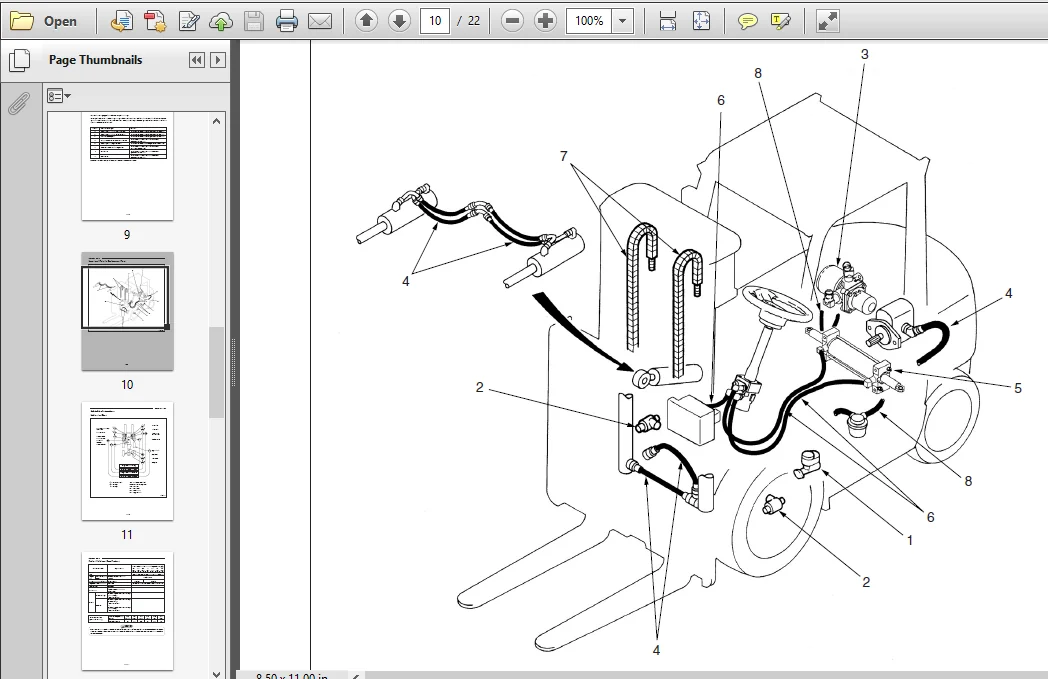The width and height of the screenshot is (1048, 679).
Task: Open the thumbnail options menu dropdown
Action: [59, 96]
